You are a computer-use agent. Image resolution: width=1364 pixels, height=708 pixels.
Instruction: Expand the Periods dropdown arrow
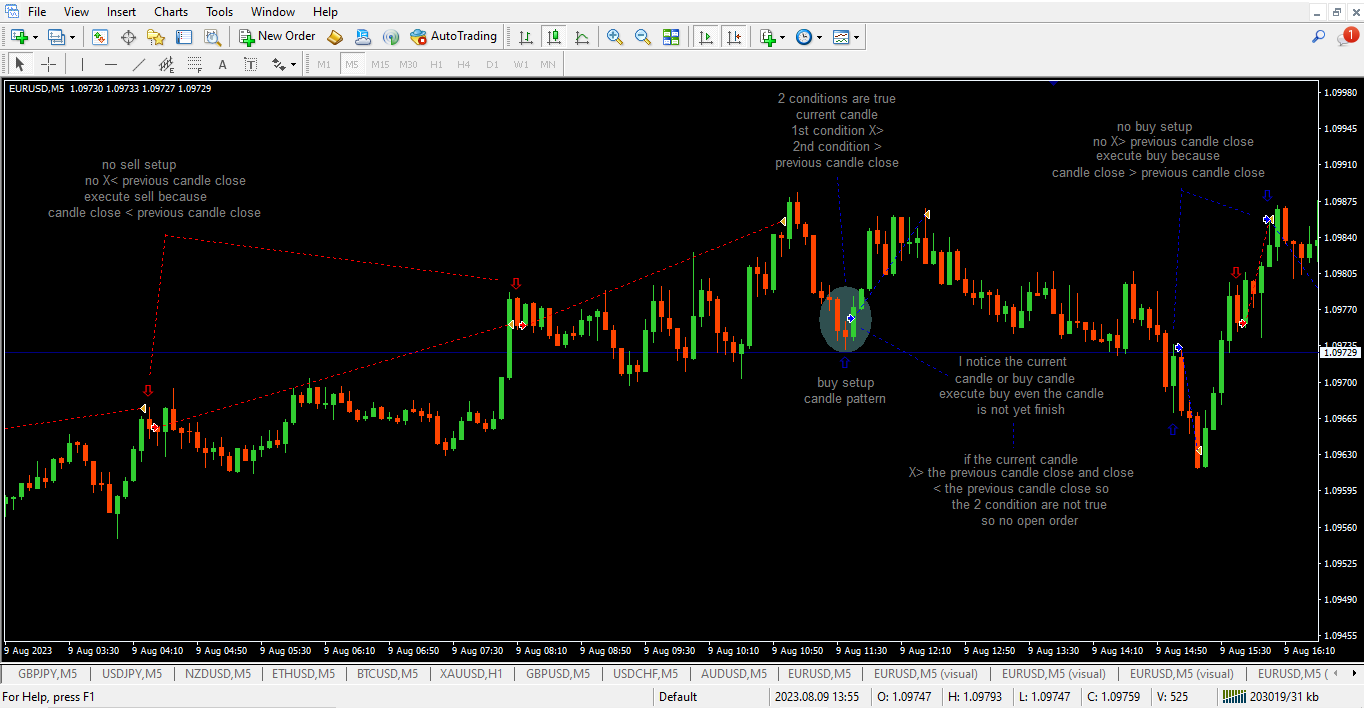pyautogui.click(x=820, y=37)
